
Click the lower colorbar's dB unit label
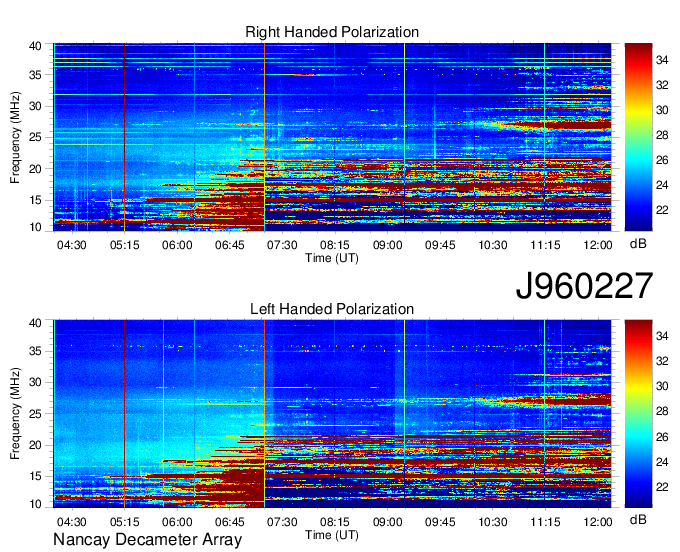(638, 519)
